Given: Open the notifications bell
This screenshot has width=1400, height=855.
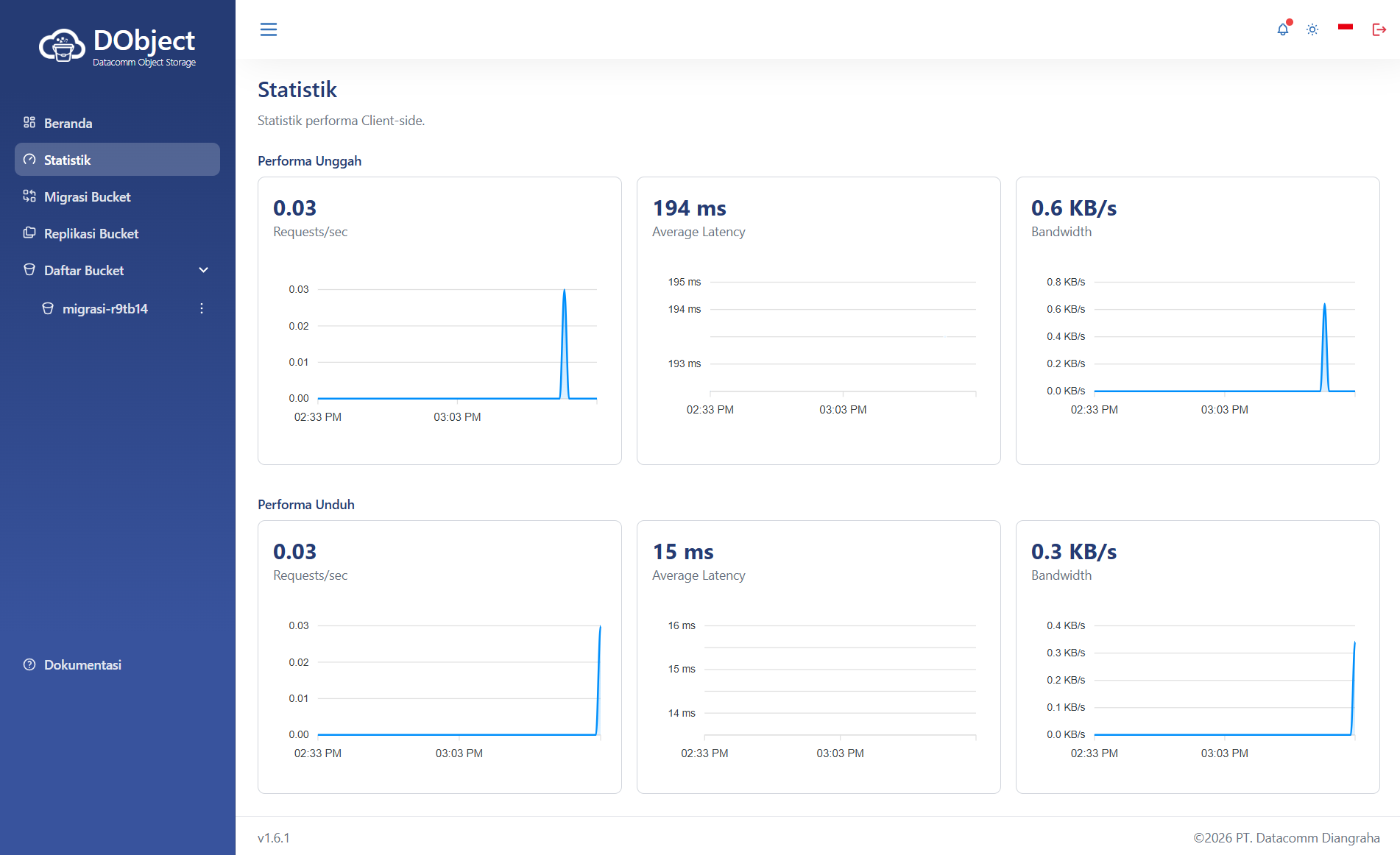Looking at the screenshot, I should tap(1283, 29).
